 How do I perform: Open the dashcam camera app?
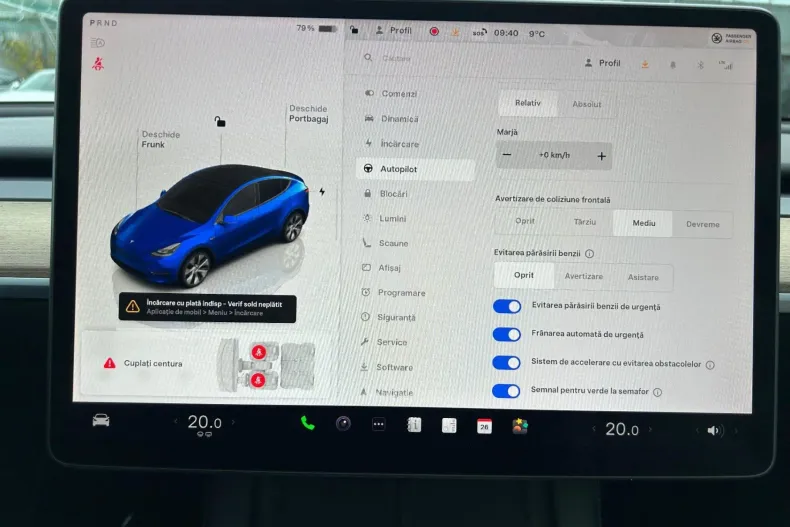pyautogui.click(x=343, y=424)
